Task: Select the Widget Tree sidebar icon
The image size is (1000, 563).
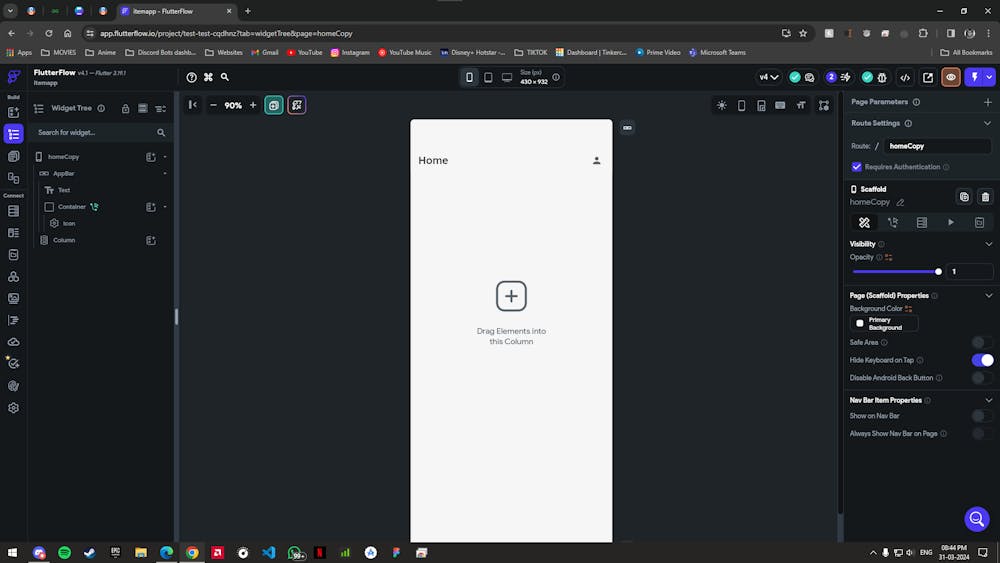Action: coord(13,134)
